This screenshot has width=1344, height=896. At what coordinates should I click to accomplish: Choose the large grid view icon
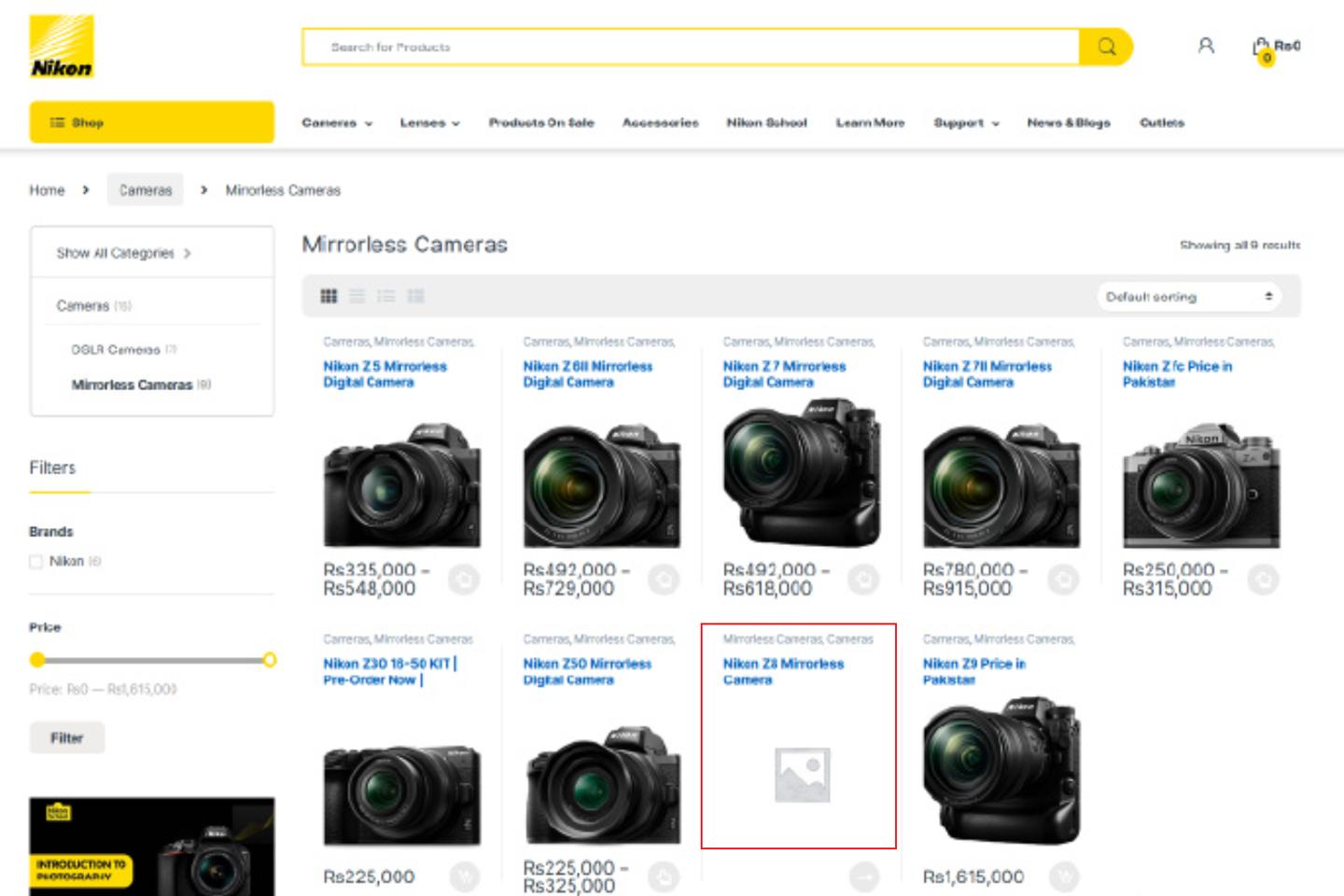[x=417, y=296]
